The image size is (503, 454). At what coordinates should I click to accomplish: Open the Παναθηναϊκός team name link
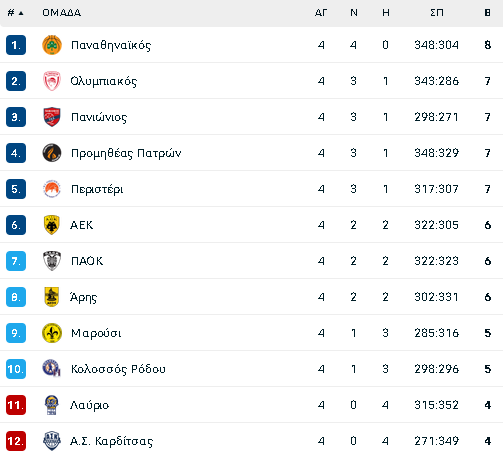point(111,45)
